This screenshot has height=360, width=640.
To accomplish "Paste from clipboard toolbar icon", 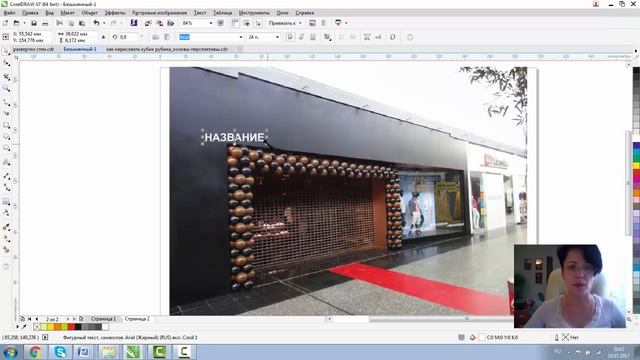I will point(82,23).
